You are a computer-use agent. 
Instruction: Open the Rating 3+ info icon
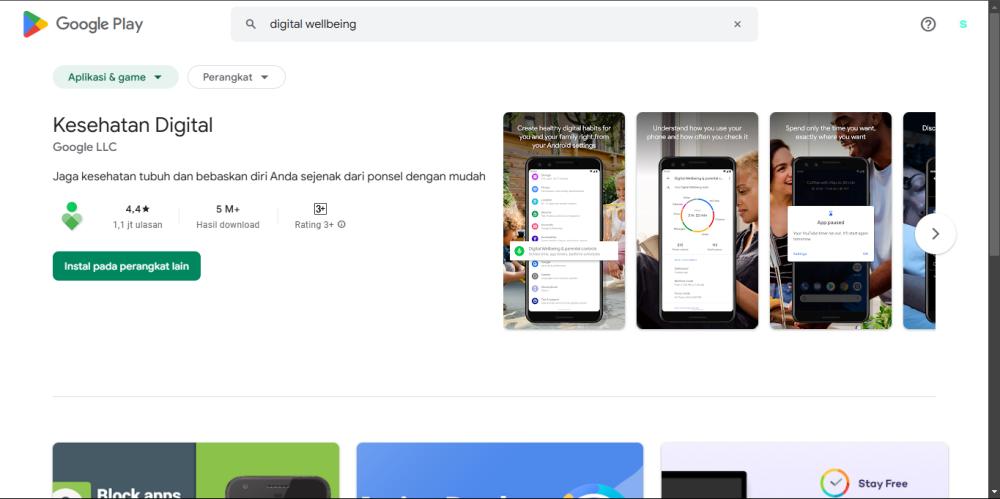(341, 225)
